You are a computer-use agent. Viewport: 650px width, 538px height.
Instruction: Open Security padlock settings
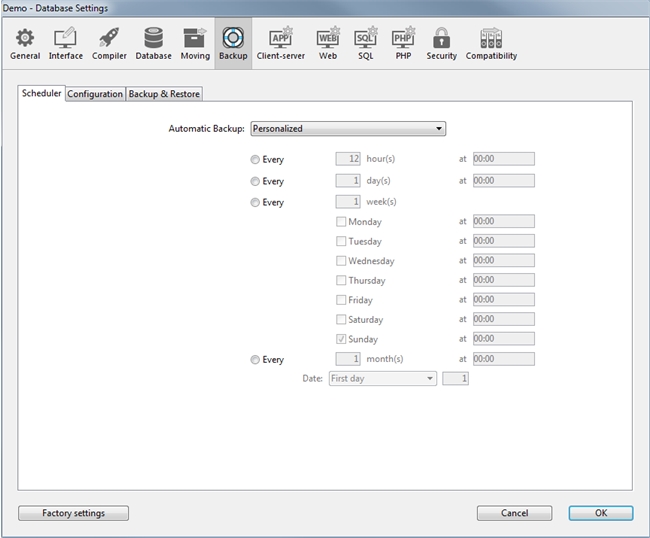441,43
